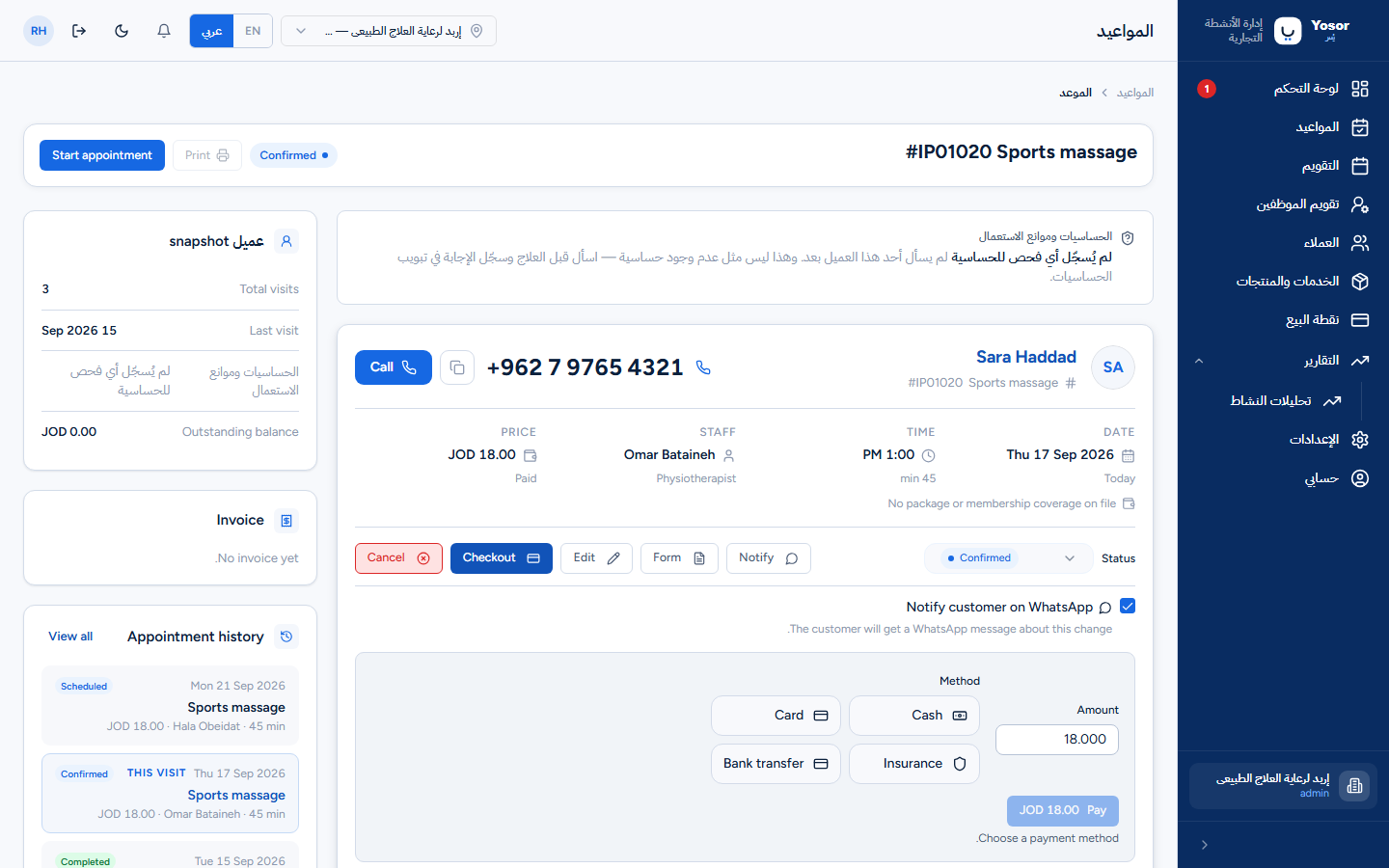Click the Total visits value 3
The height and width of the screenshot is (868, 1389).
pyautogui.click(x=45, y=289)
